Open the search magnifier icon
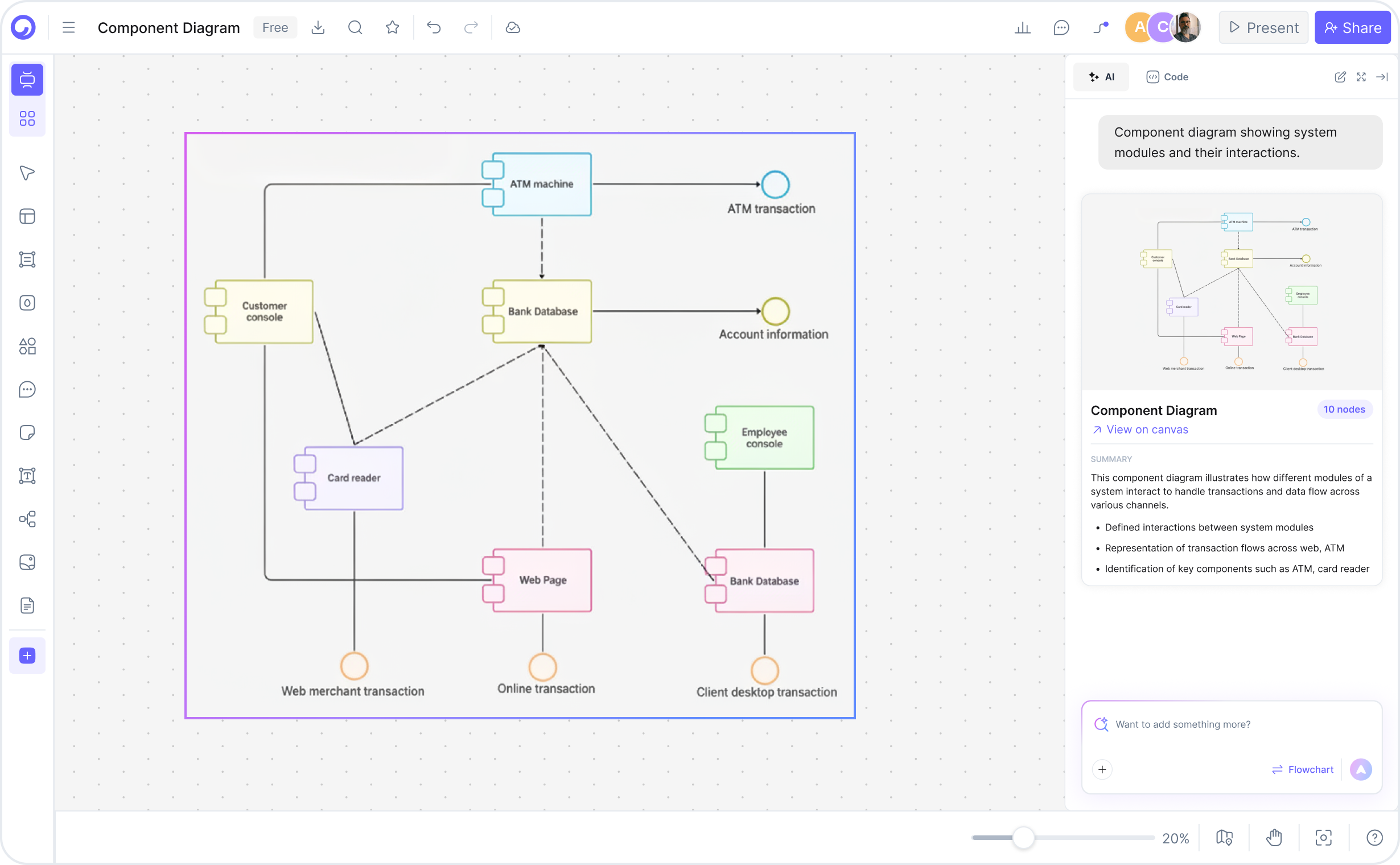This screenshot has height=865, width=1400. (x=355, y=27)
